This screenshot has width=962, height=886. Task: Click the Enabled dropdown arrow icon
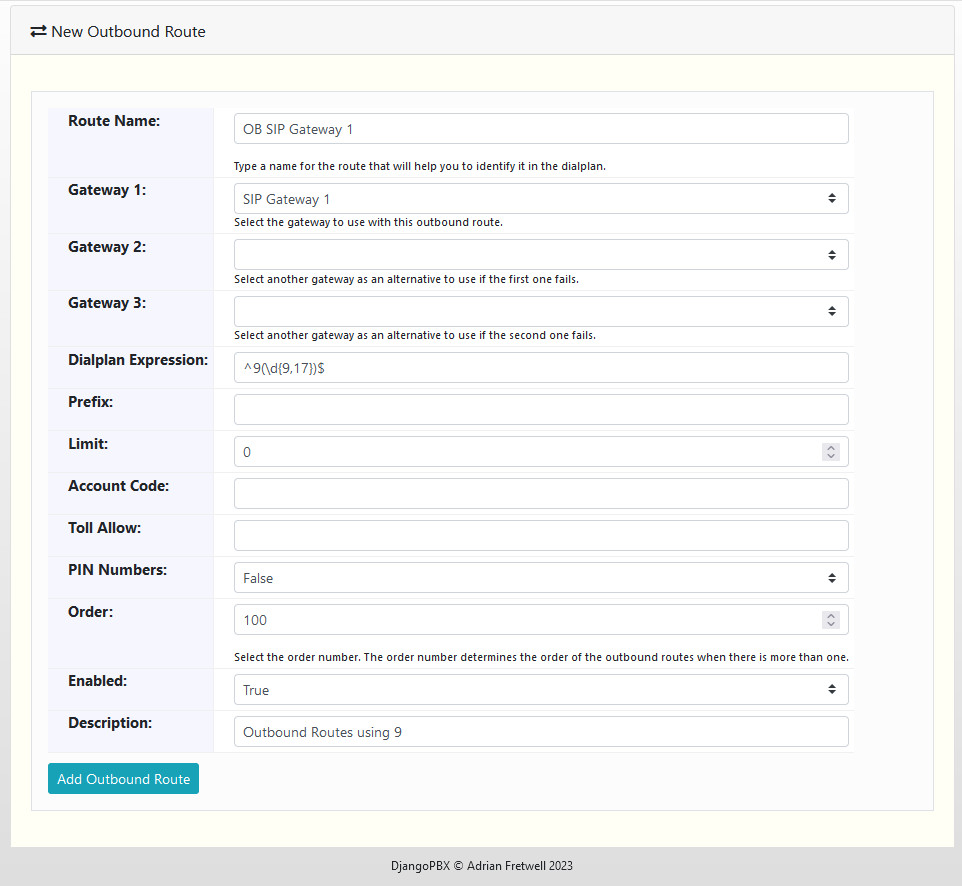[x=831, y=690]
